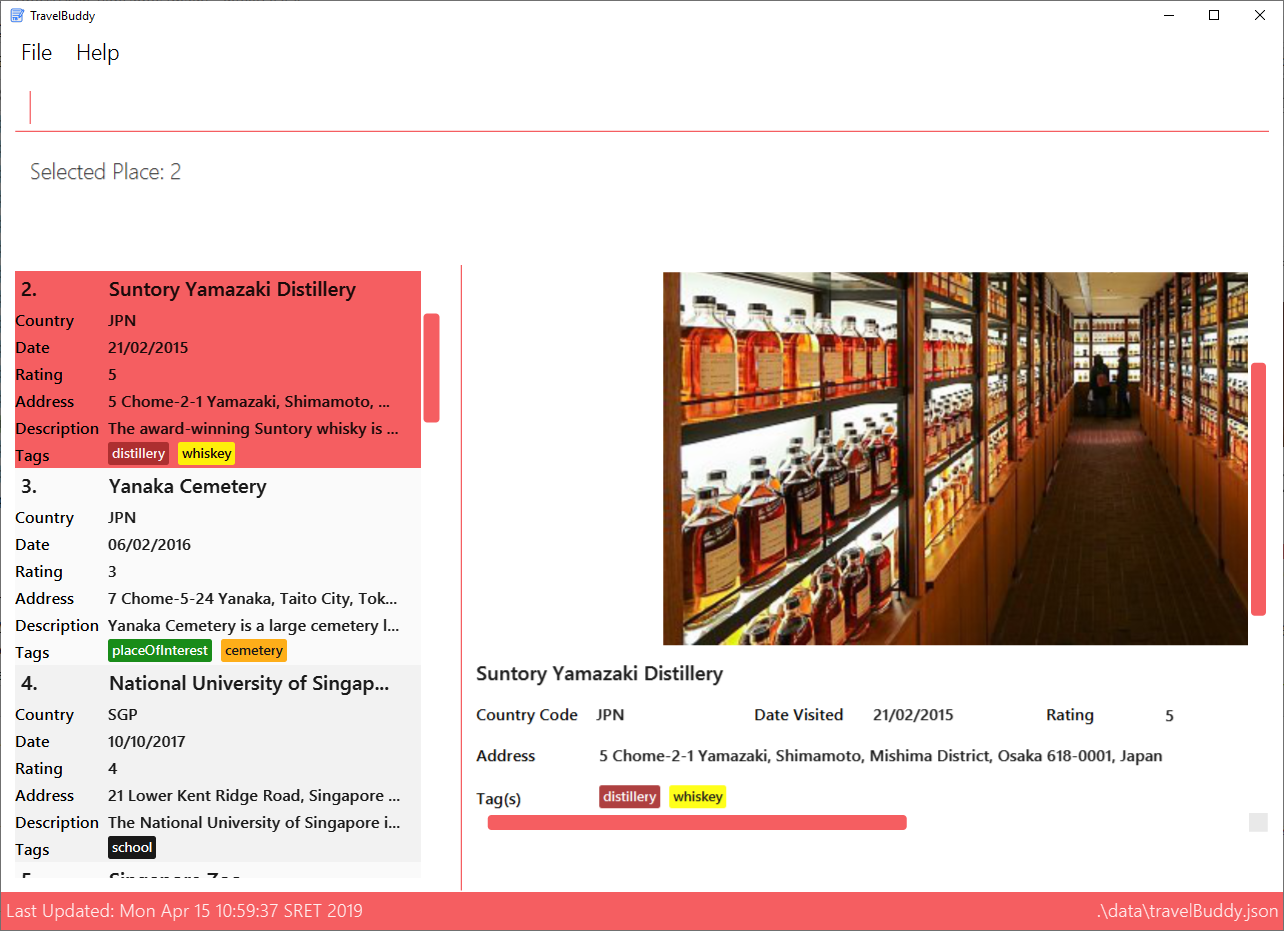The image size is (1284, 931).
Task: Click full address '5 Chome-2-1 Yamazaki' in details
Action: coord(881,756)
